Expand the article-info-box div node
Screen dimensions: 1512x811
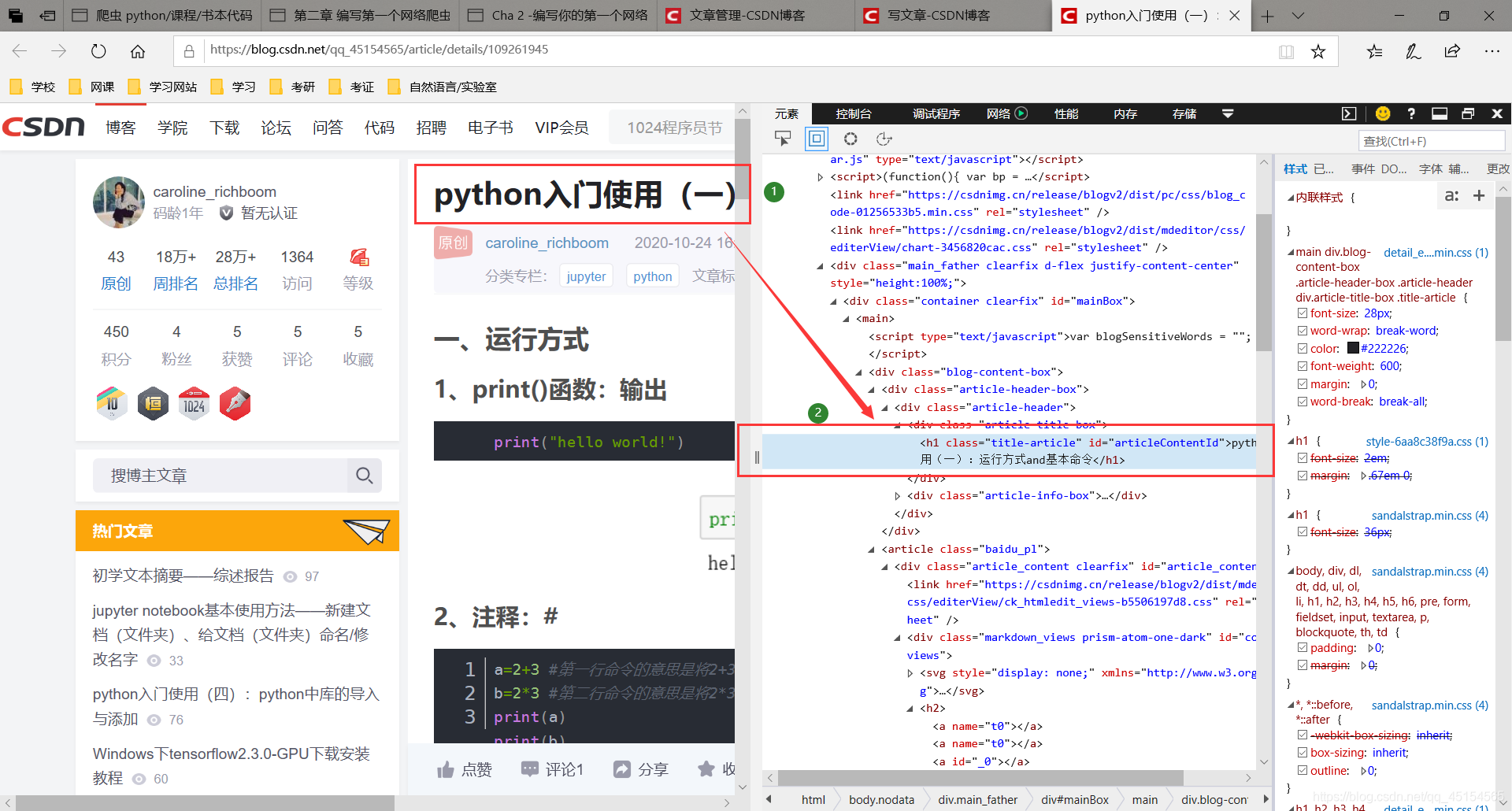[898, 496]
